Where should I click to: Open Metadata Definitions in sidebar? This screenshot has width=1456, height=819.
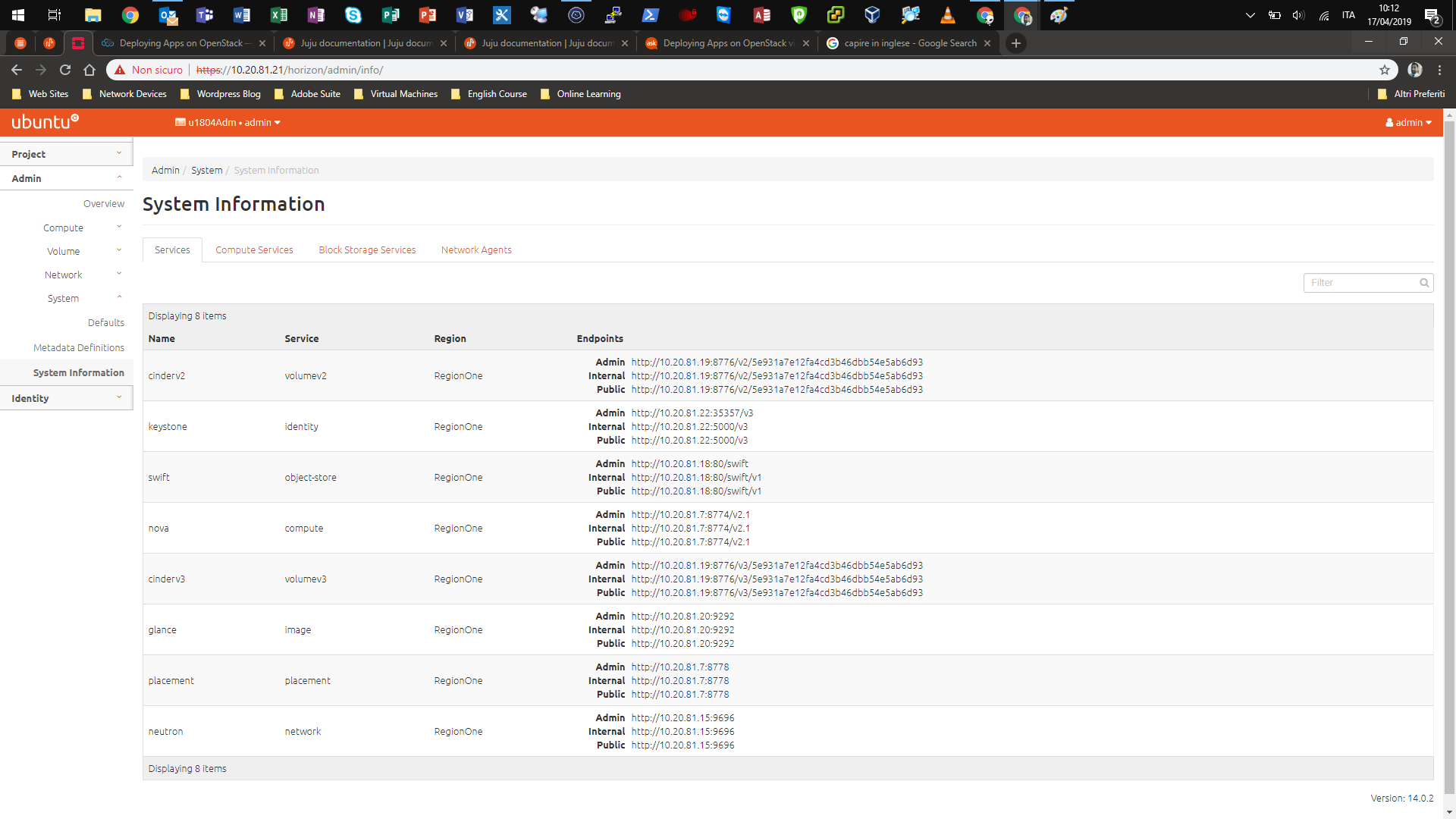(79, 347)
